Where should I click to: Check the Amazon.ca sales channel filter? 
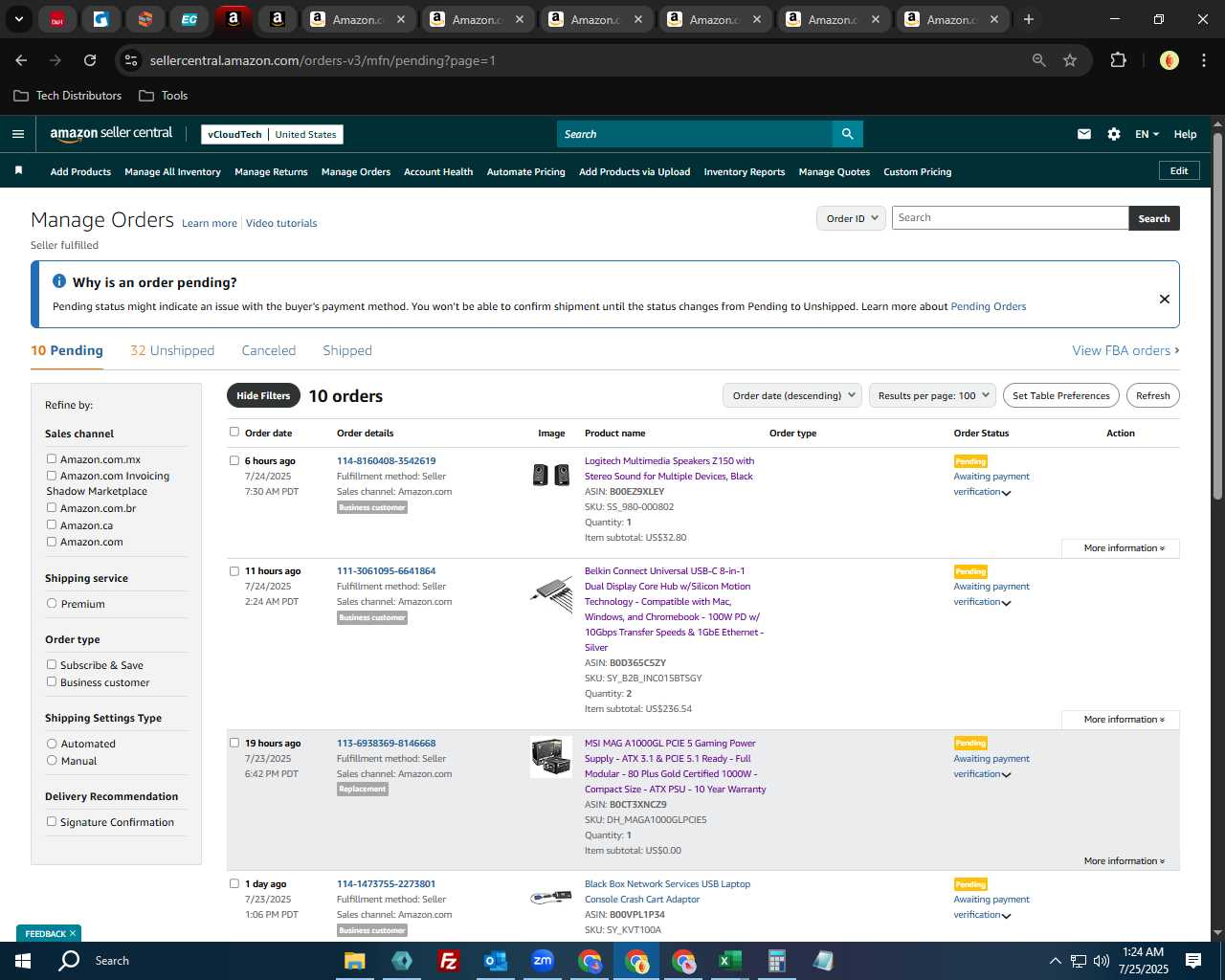pos(52,524)
